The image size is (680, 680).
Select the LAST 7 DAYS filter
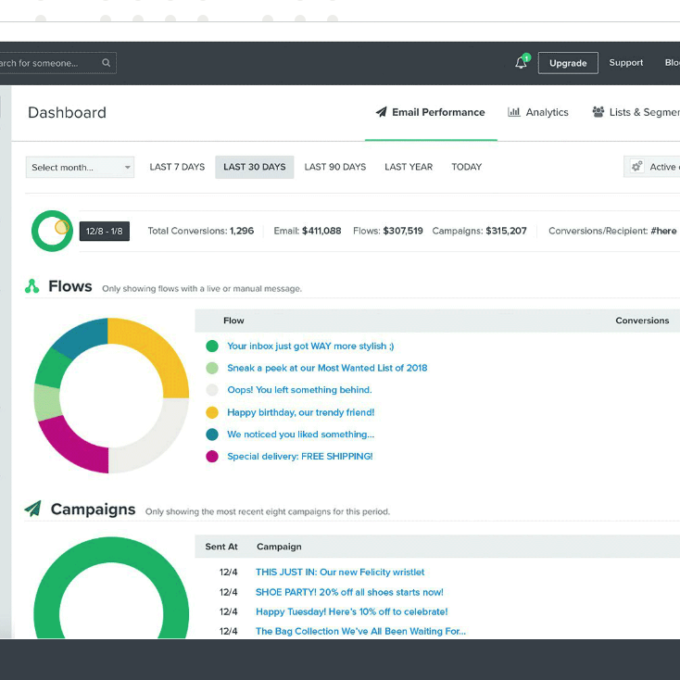coord(177,167)
